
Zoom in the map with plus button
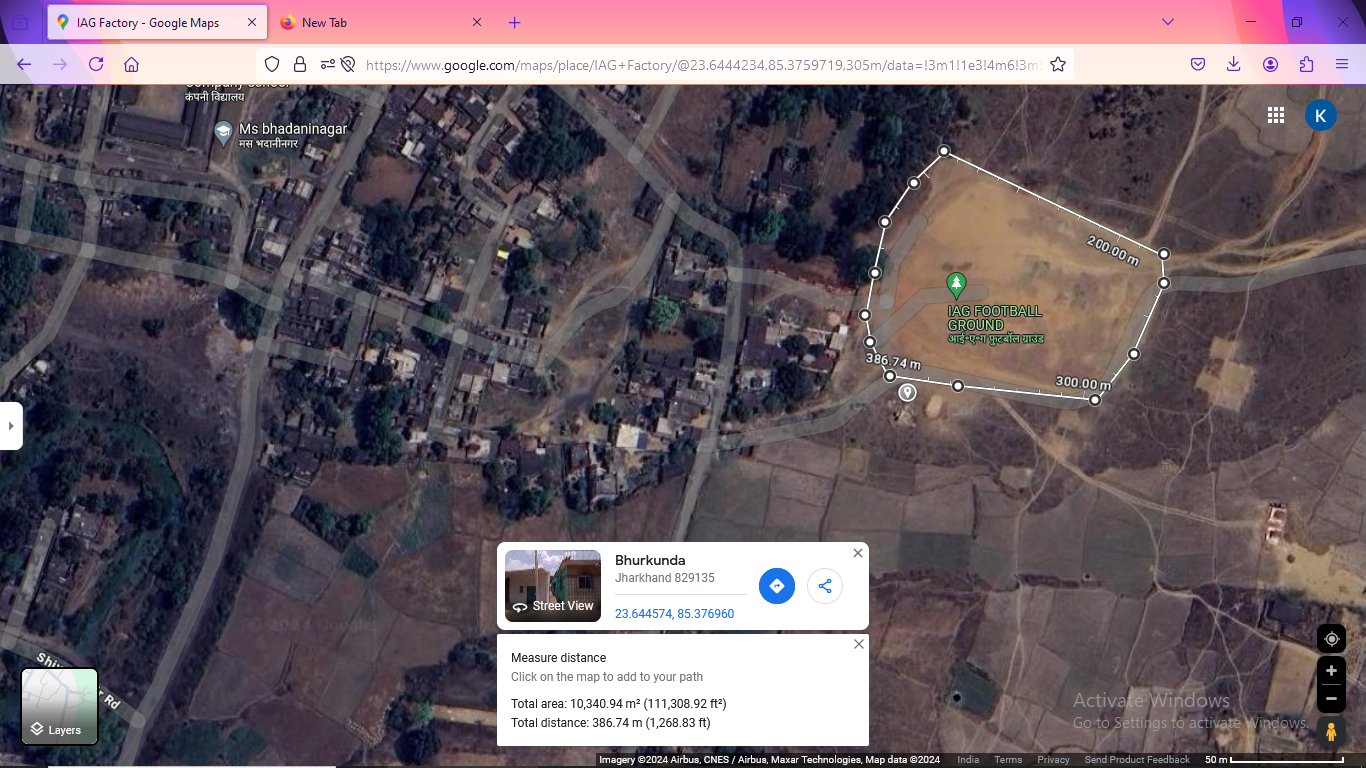(1331, 671)
